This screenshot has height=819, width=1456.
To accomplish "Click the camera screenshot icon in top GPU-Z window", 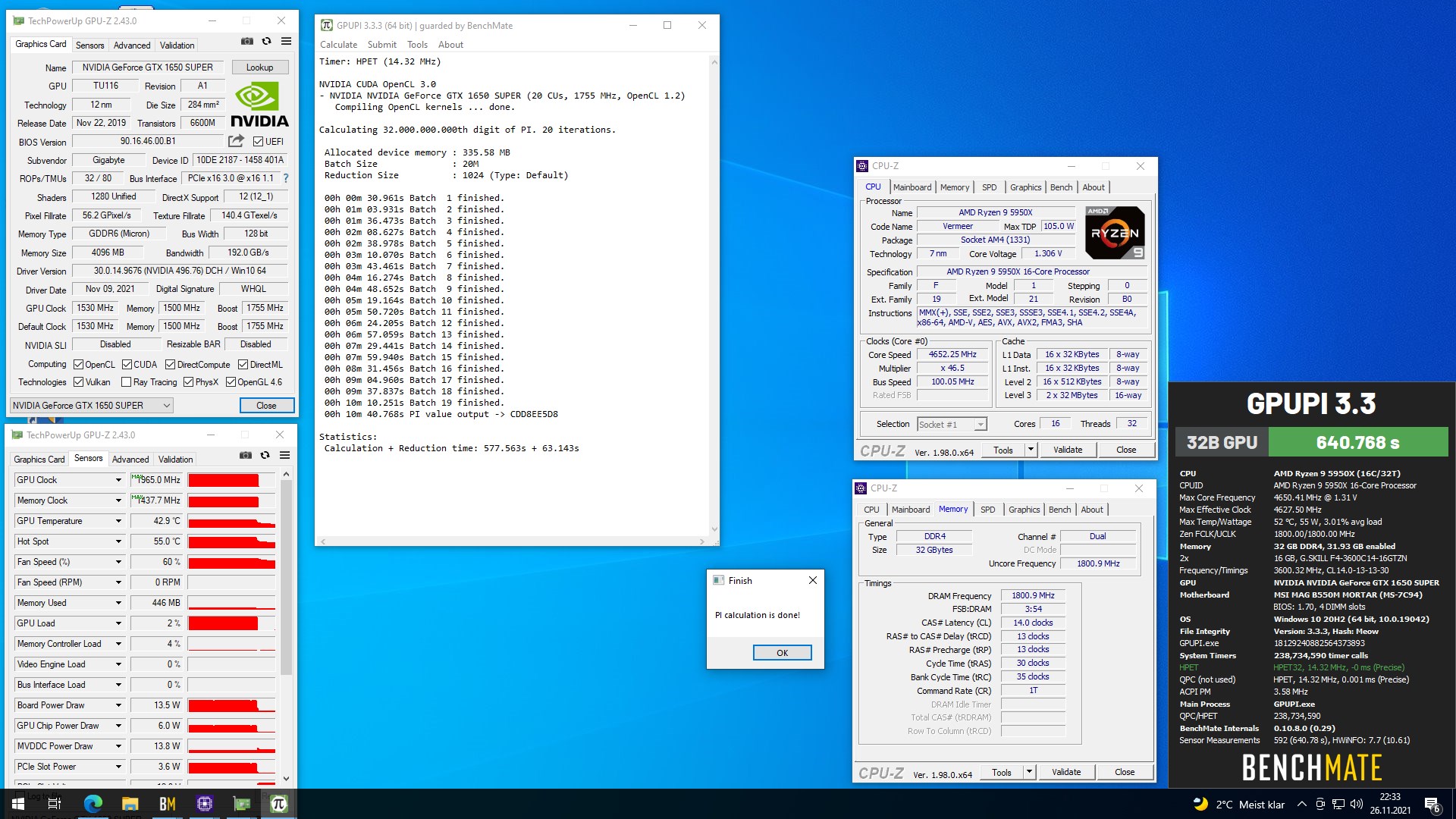I will pos(247,42).
